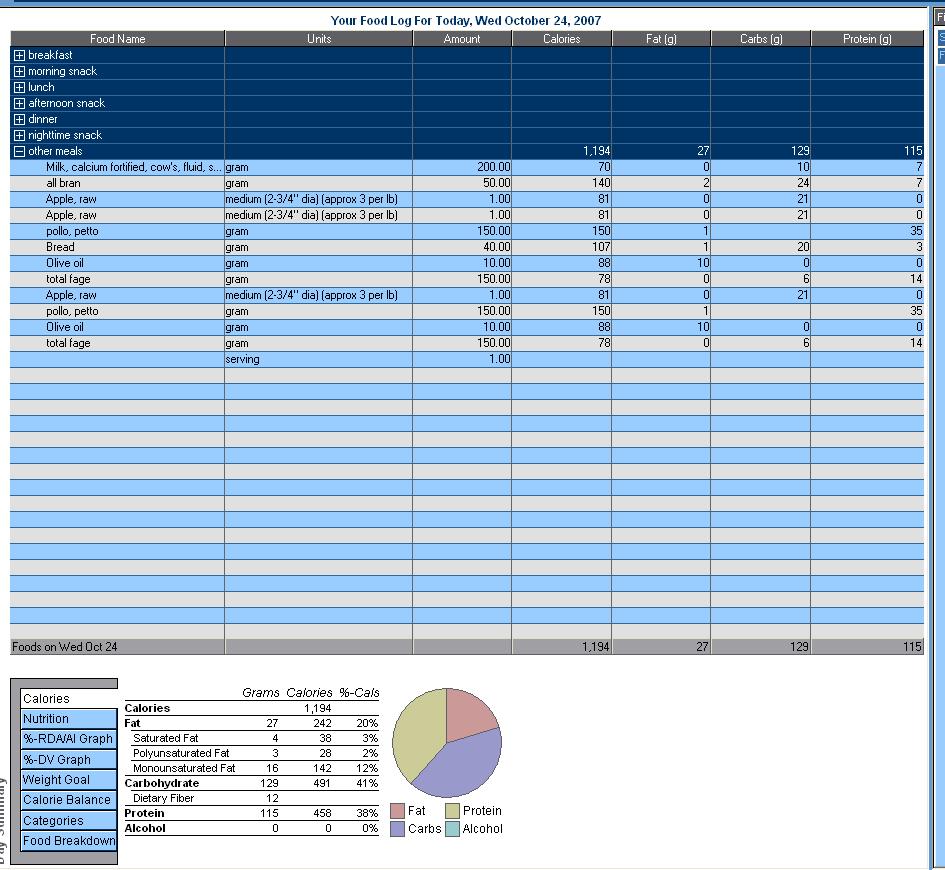Collapse the other meals group
This screenshot has width=945, height=870.
[x=19, y=152]
